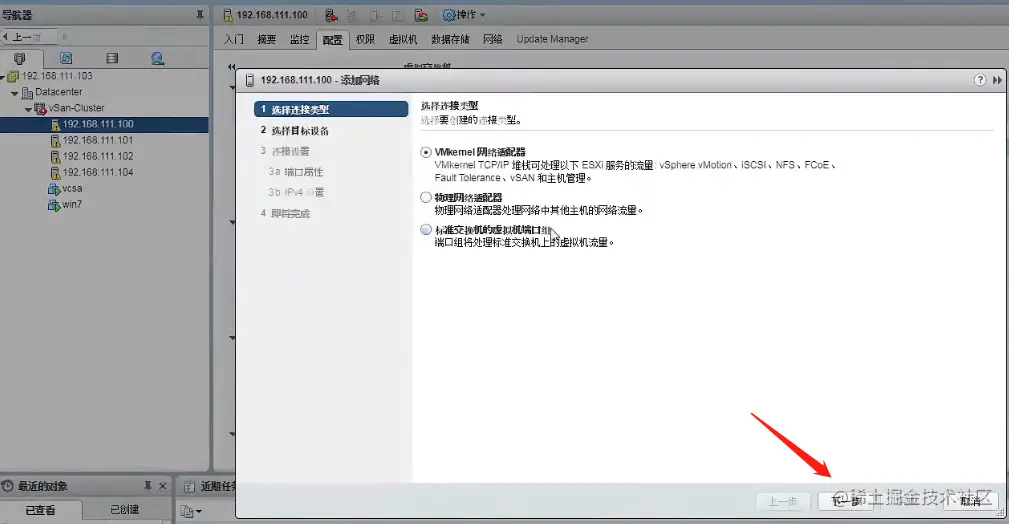Click the 最近的对象 clock icon
1009x524 pixels.
[8, 486]
